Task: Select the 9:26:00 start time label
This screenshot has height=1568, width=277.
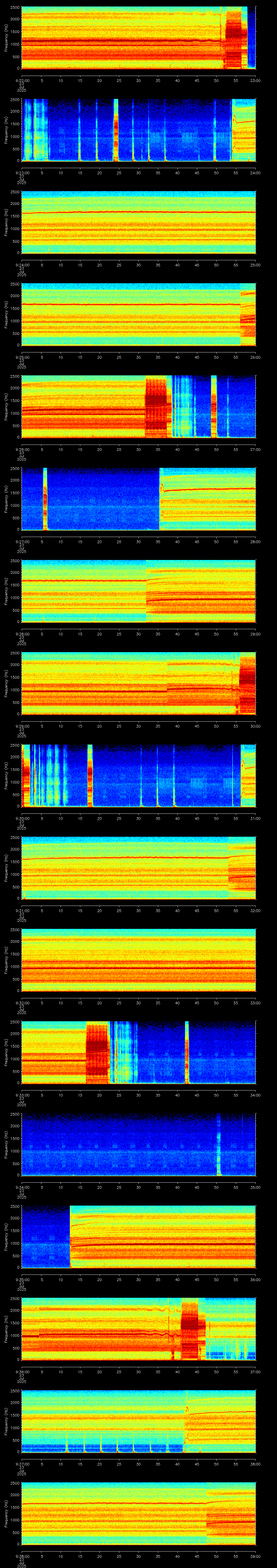Action: point(22,450)
